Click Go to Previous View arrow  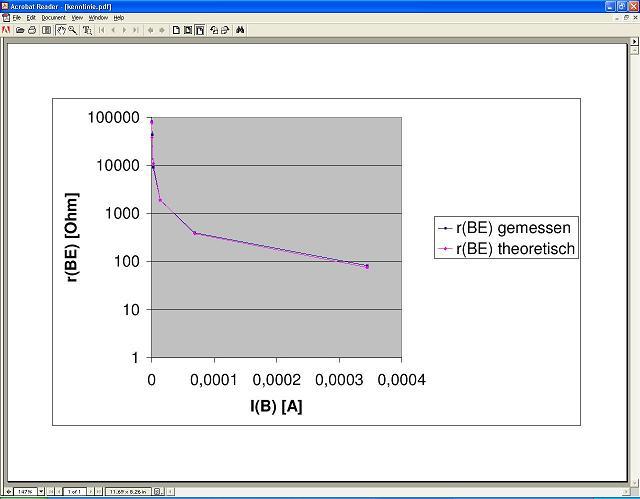(151, 30)
